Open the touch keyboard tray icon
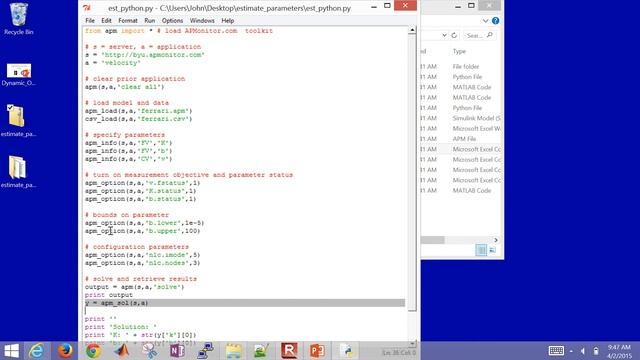 pyautogui.click(x=556, y=351)
